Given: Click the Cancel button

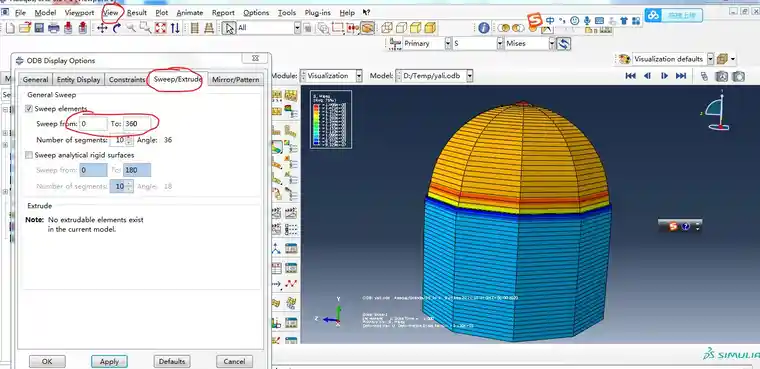Looking at the screenshot, I should coord(234,361).
